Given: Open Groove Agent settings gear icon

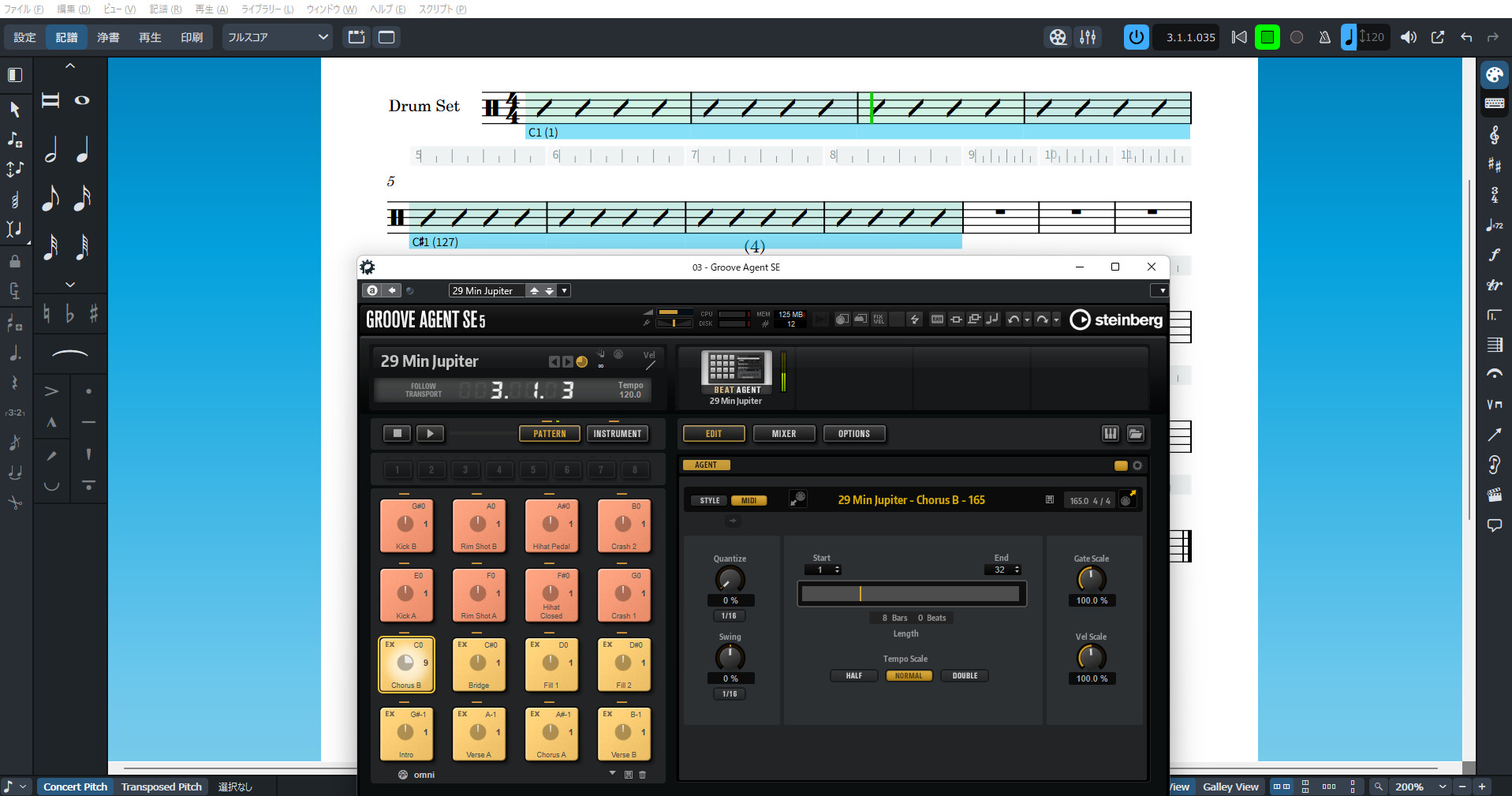Looking at the screenshot, I should click(x=368, y=267).
